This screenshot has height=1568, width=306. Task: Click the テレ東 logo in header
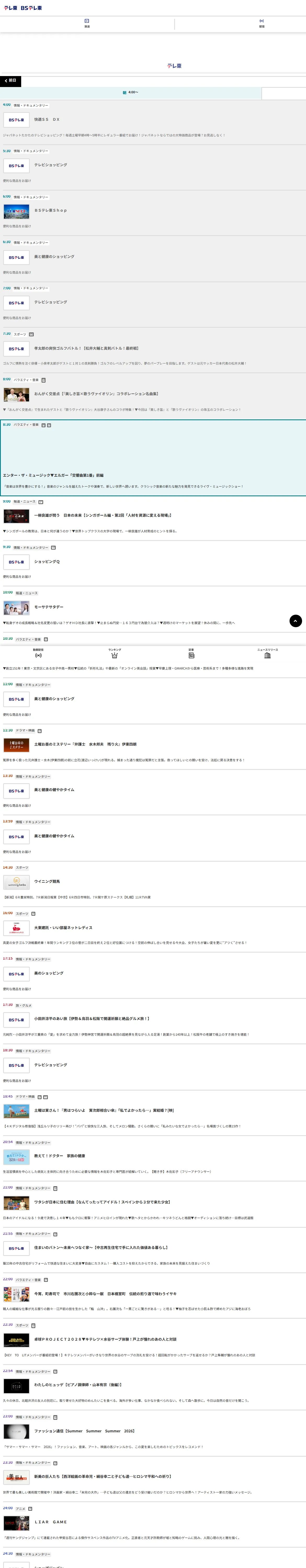[x=11, y=8]
